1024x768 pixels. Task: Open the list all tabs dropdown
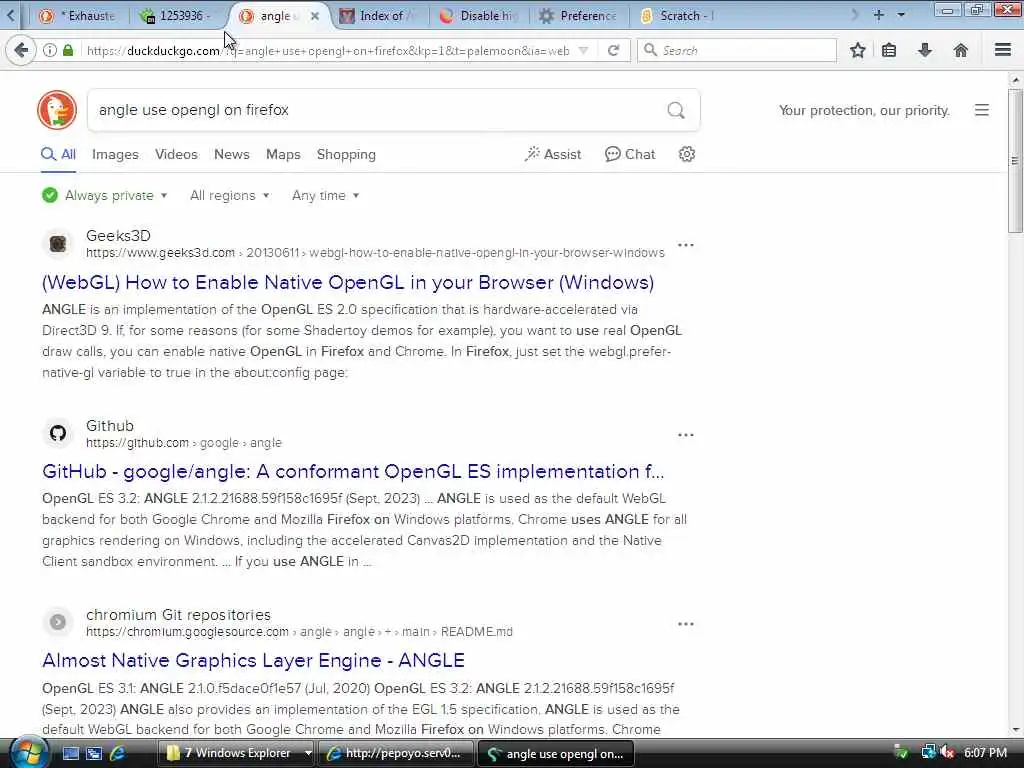click(x=901, y=14)
